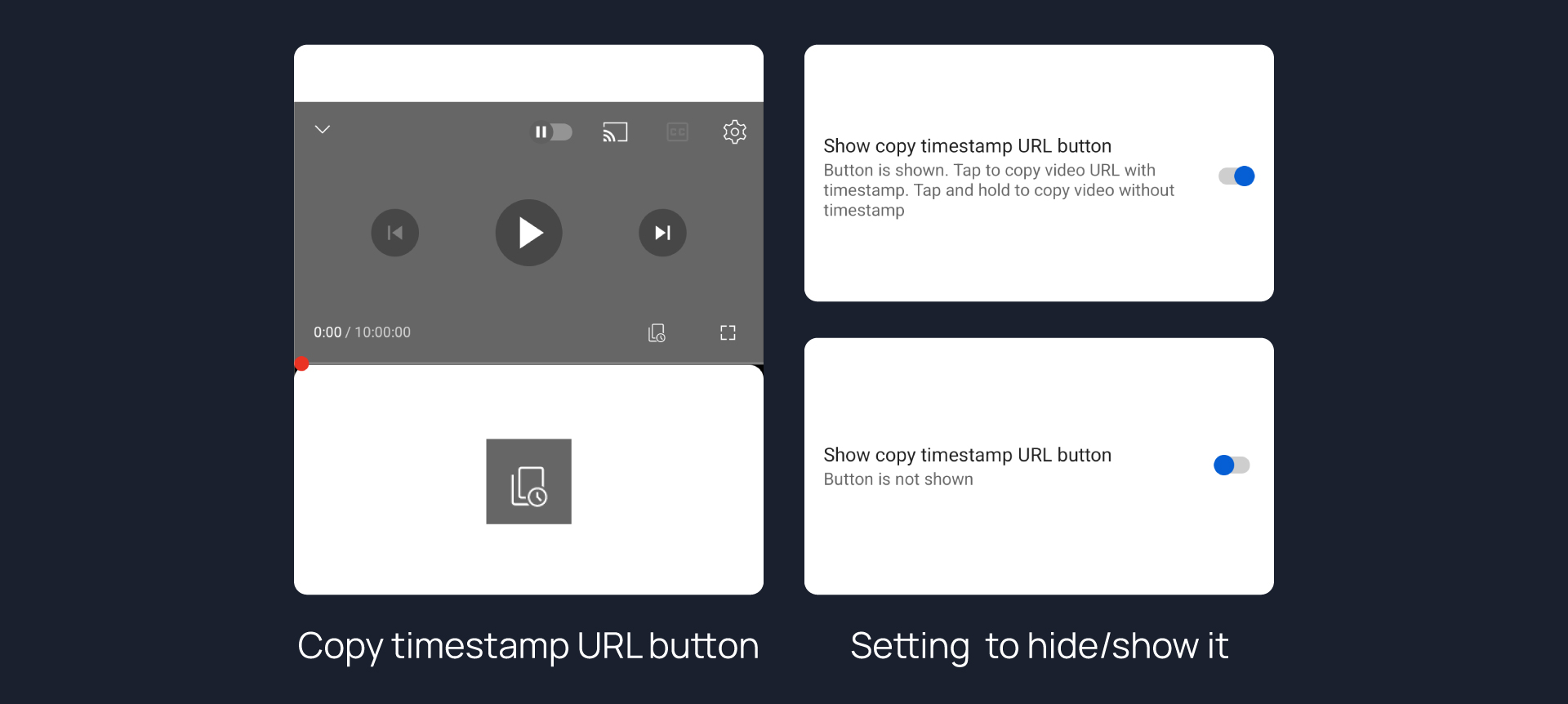Image resolution: width=1568 pixels, height=704 pixels.
Task: Click the enlarged copy timestamp URL icon
Action: (x=528, y=482)
